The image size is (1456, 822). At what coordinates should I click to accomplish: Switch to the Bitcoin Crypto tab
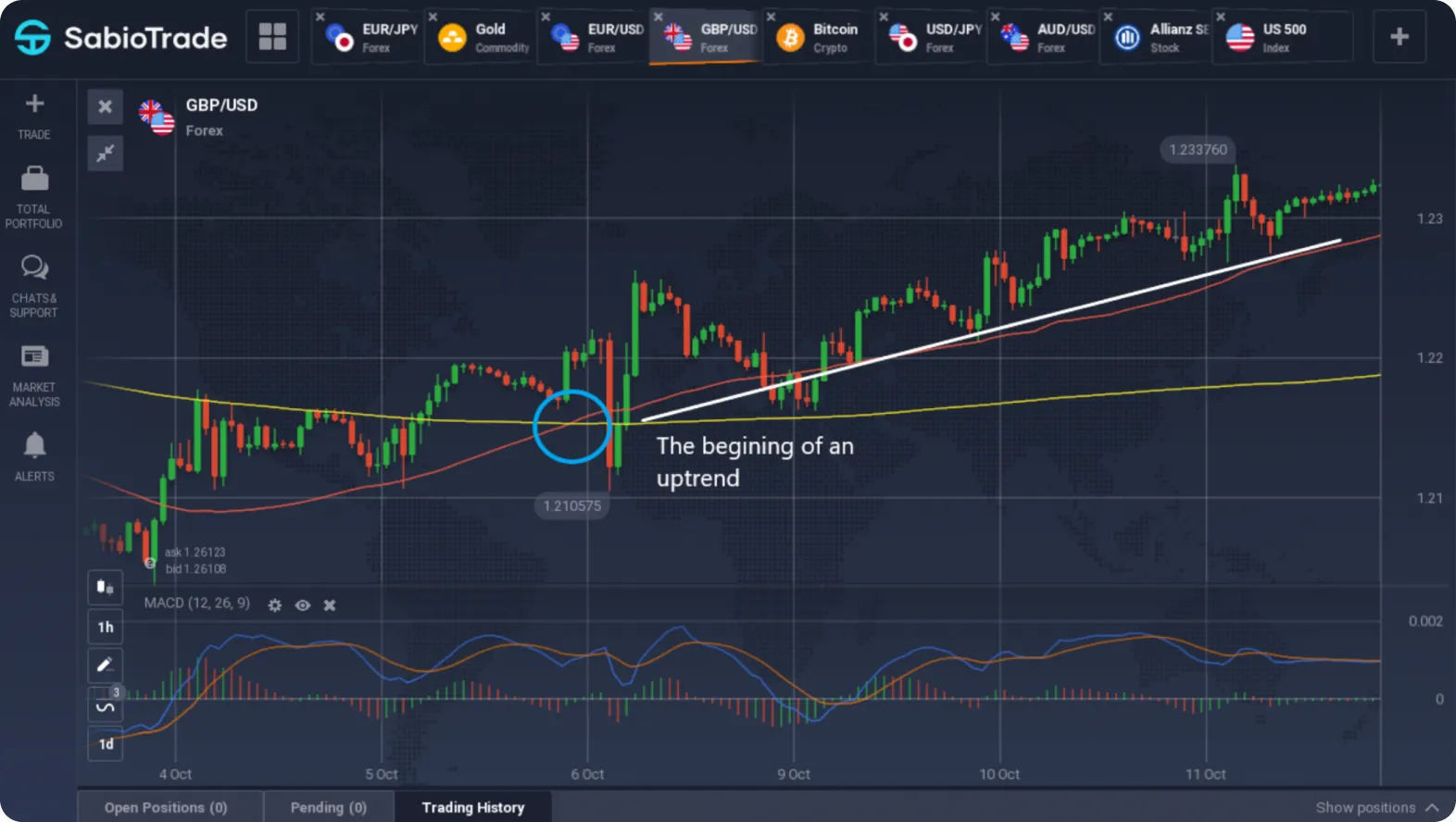(x=818, y=37)
